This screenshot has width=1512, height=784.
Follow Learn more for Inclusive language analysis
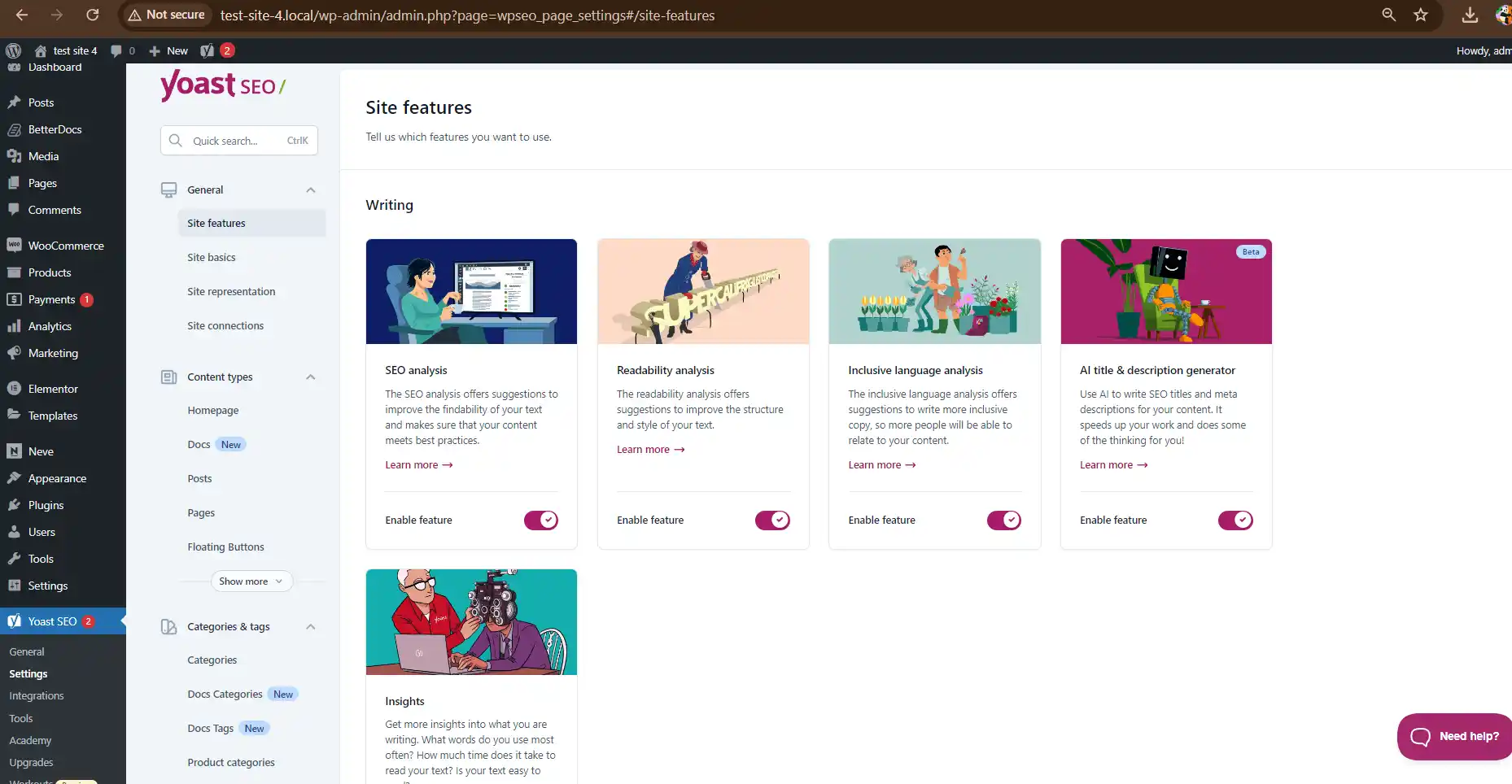882,465
